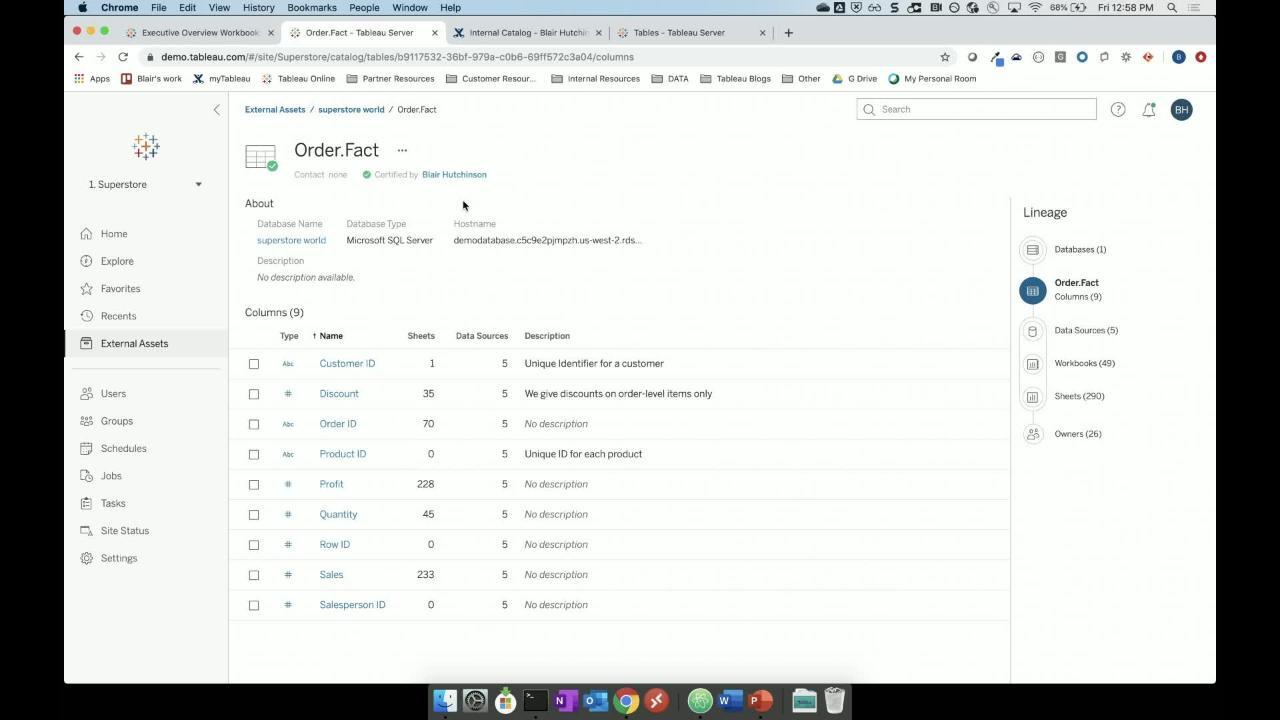Tick the Discount row checkbox

[254, 394]
